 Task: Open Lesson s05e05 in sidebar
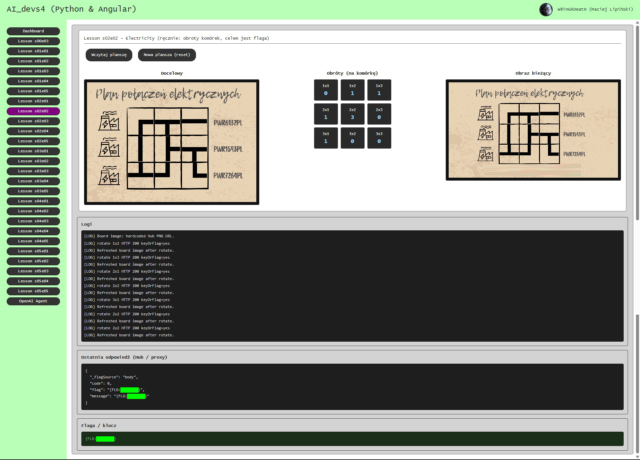click(x=33, y=291)
